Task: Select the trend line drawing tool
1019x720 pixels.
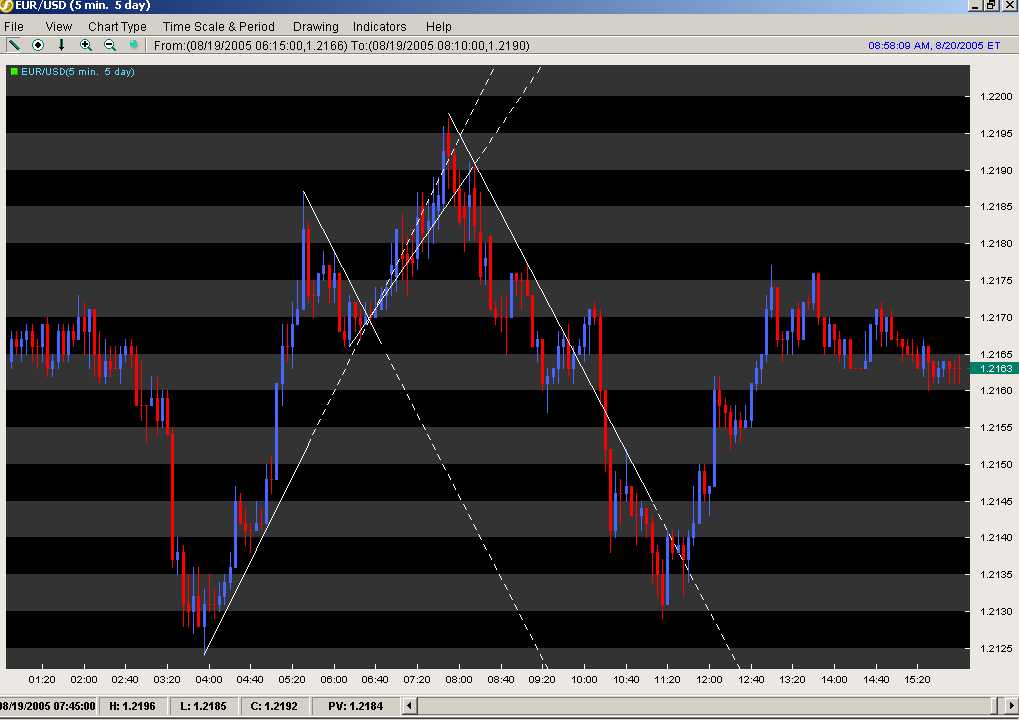Action: (x=14, y=45)
